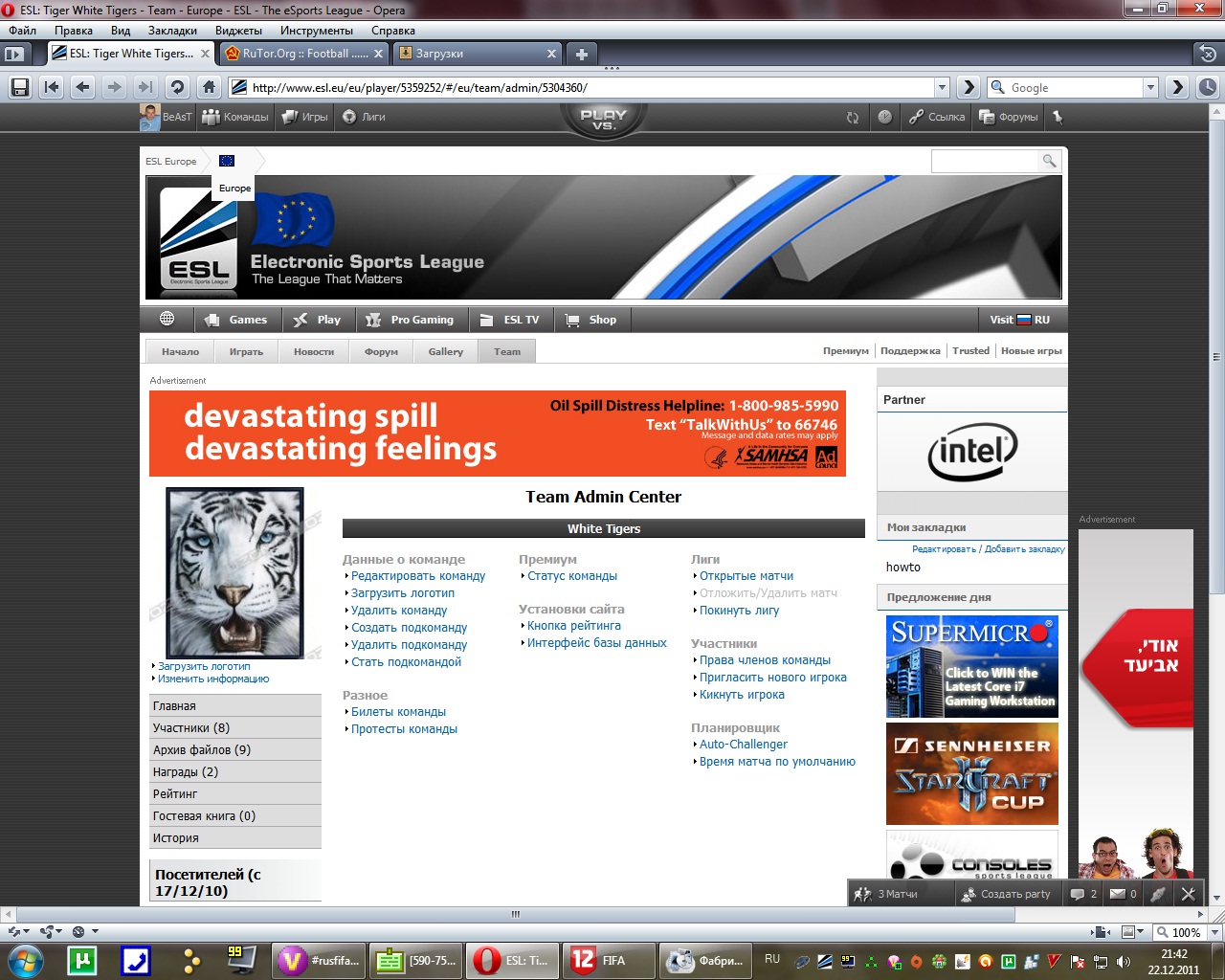The image size is (1225, 980).
Task: Click the round grey icon in ESL bar
Action: point(885,117)
